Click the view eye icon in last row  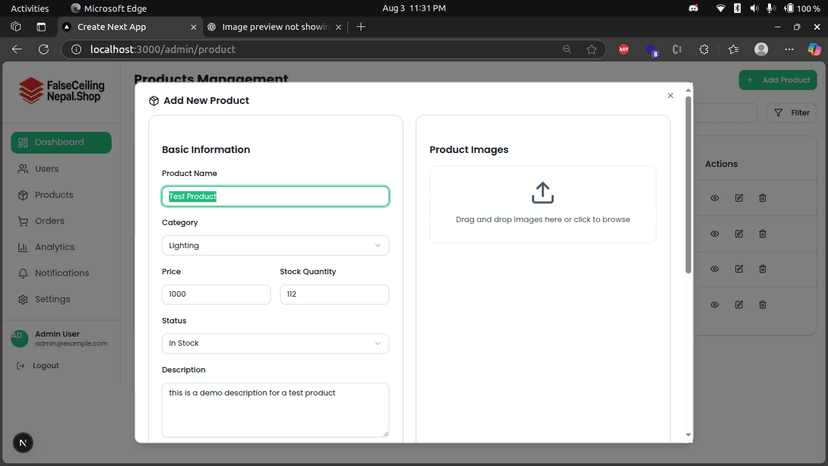[715, 305]
